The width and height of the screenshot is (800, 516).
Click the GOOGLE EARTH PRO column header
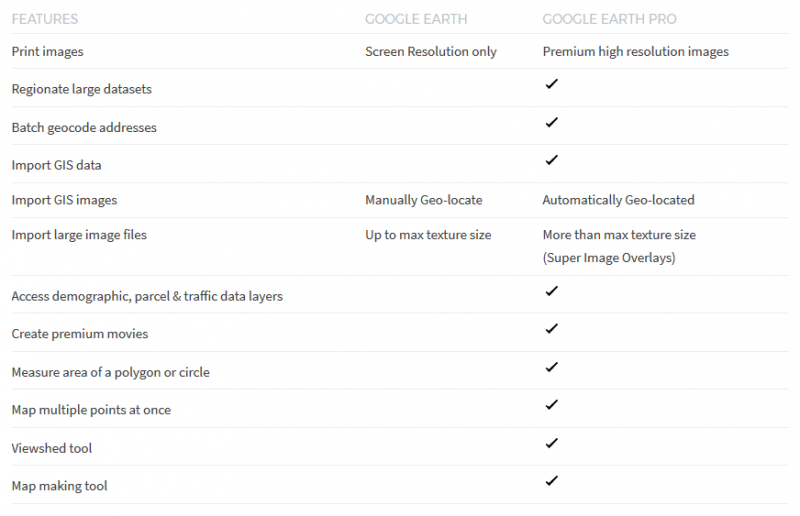pyautogui.click(x=610, y=19)
